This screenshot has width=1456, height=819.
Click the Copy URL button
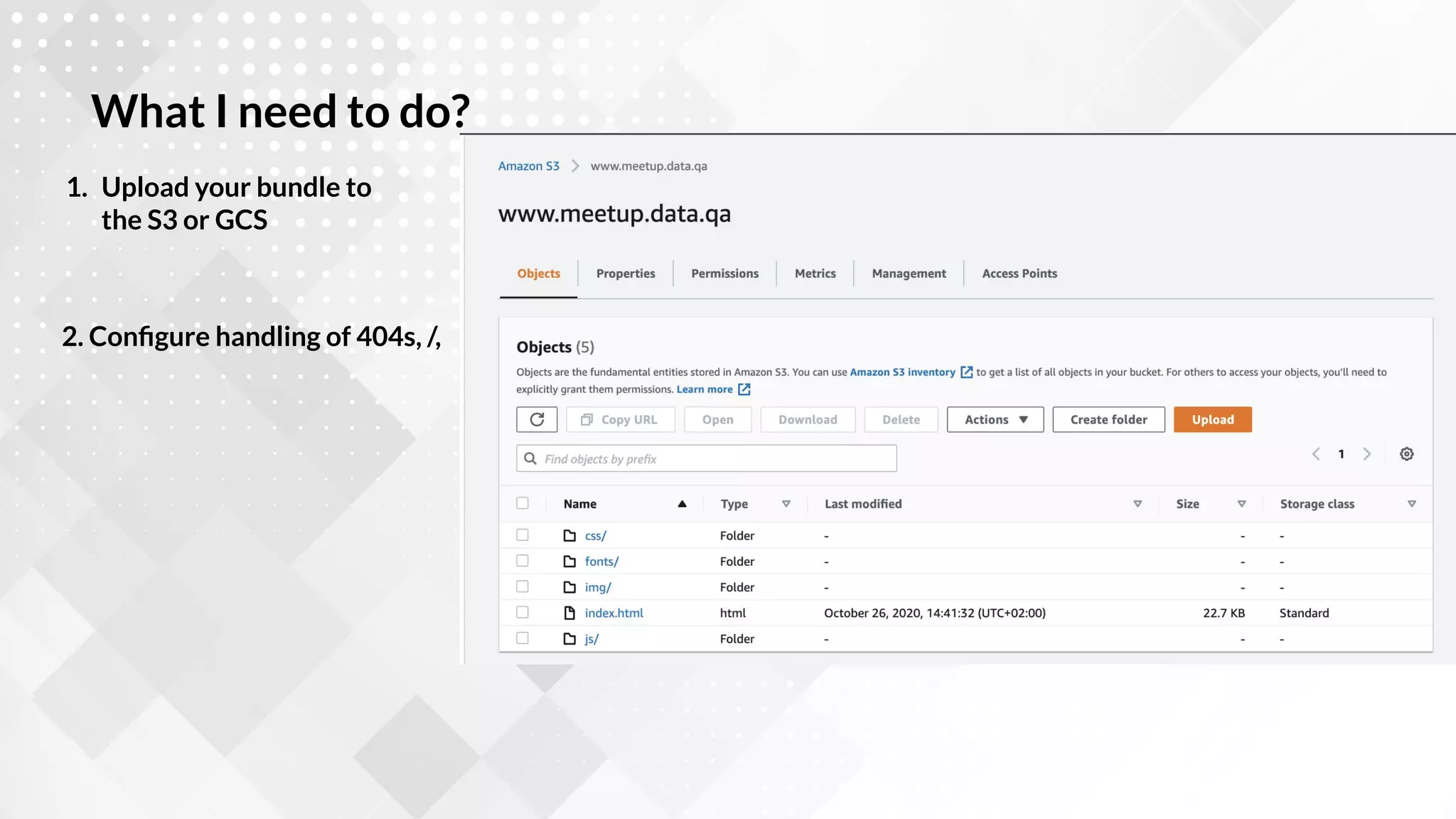pos(621,419)
